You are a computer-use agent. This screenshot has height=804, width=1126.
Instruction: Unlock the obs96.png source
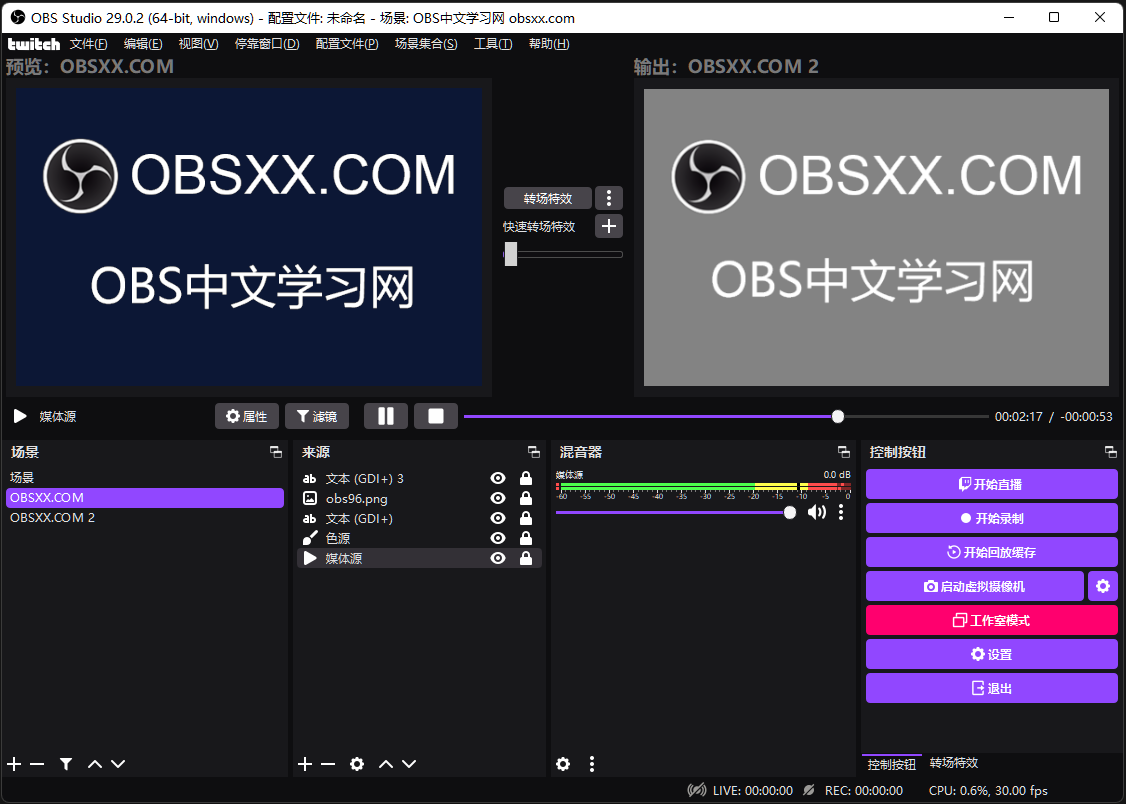click(x=526, y=498)
